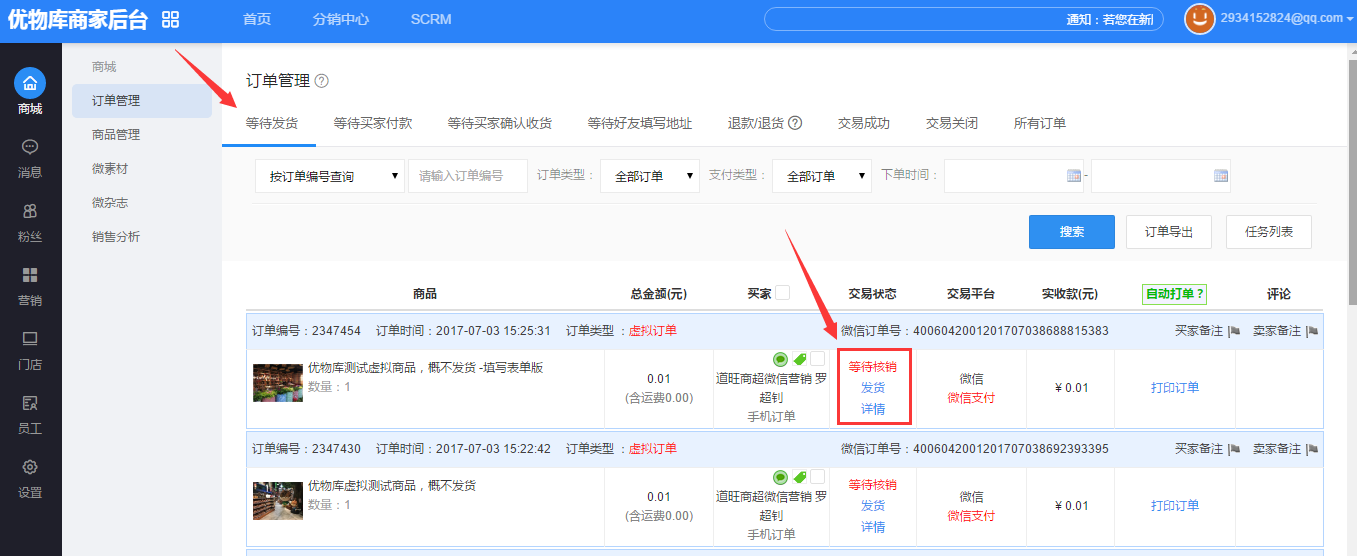Check the buyer checkbox for order 2347454
This screenshot has height=556, width=1357.
point(817,359)
